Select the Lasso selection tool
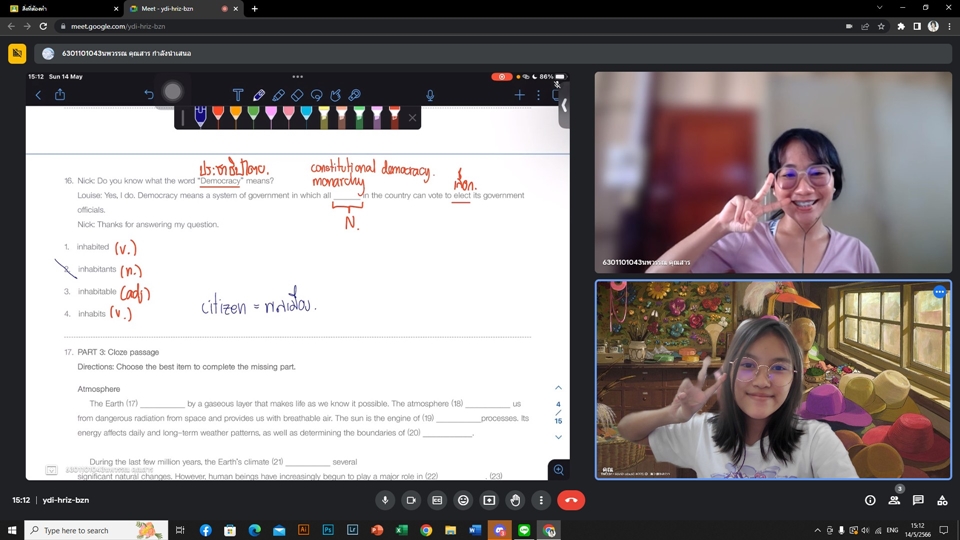 click(317, 95)
